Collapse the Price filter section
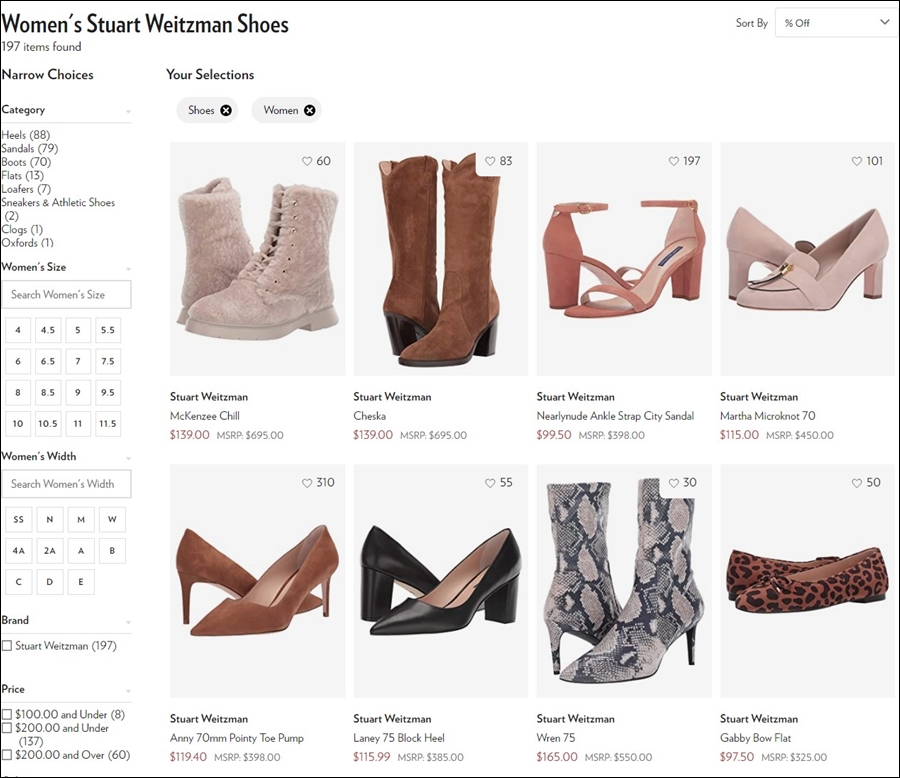Viewport: 900px width, 778px height. tap(129, 691)
